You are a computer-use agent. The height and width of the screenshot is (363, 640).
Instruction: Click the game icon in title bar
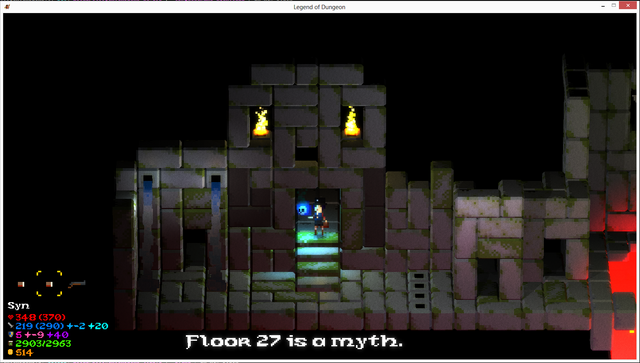pos(7,7)
